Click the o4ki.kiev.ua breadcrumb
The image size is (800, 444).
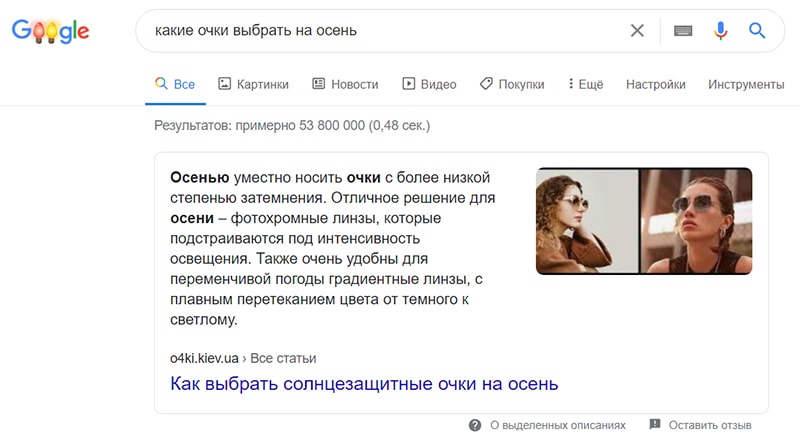pyautogui.click(x=204, y=358)
